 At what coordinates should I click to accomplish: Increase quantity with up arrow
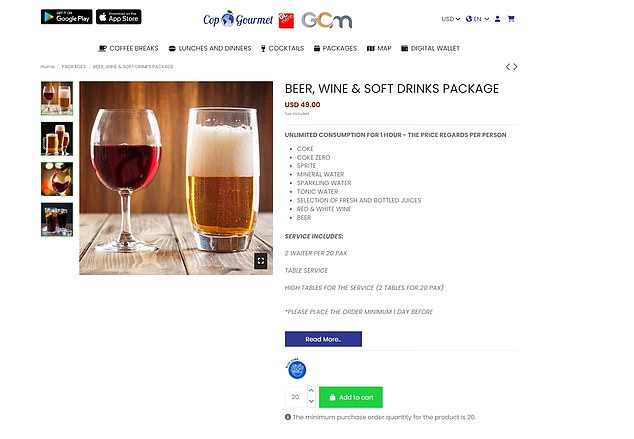(x=311, y=391)
